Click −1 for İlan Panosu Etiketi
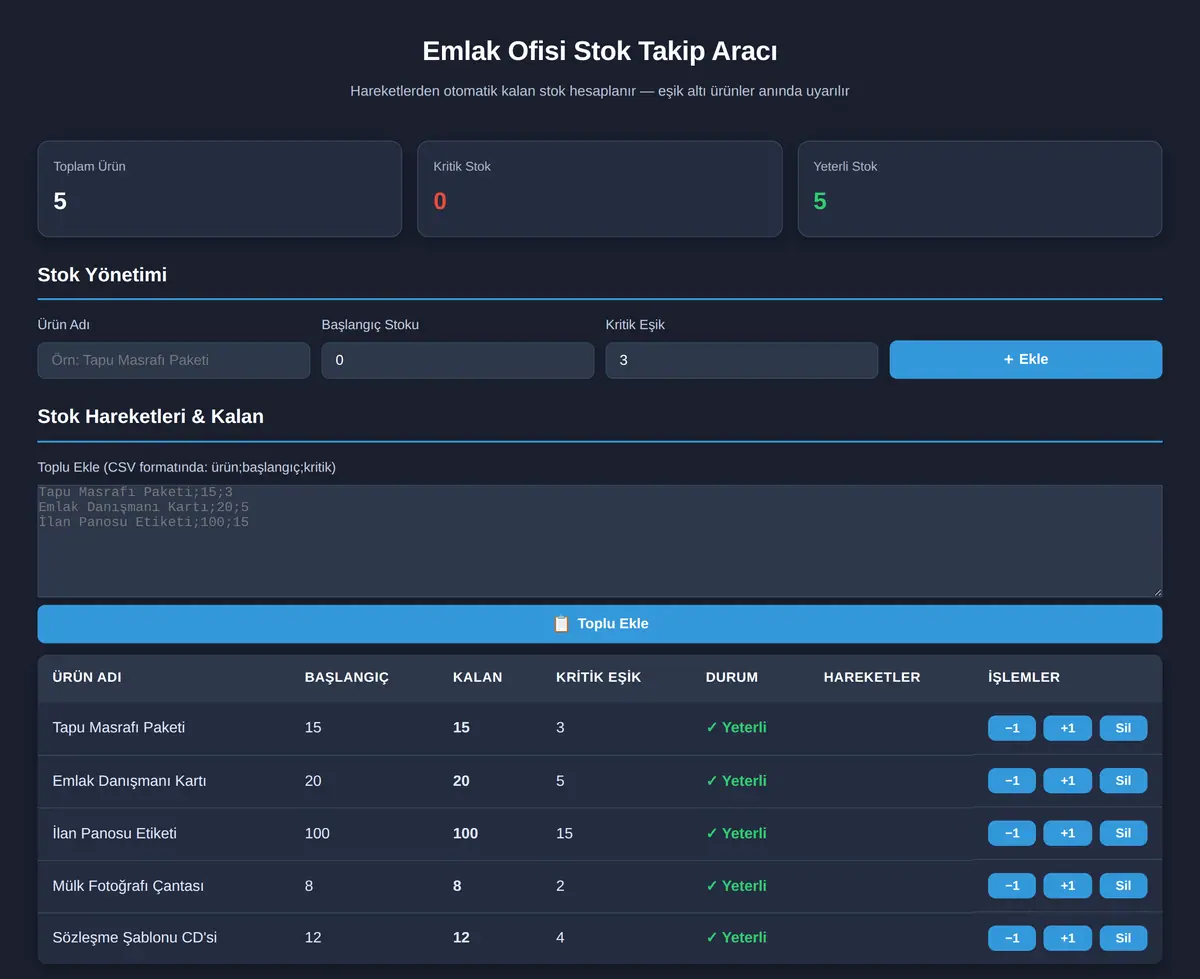The width and height of the screenshot is (1200, 979). point(1012,833)
